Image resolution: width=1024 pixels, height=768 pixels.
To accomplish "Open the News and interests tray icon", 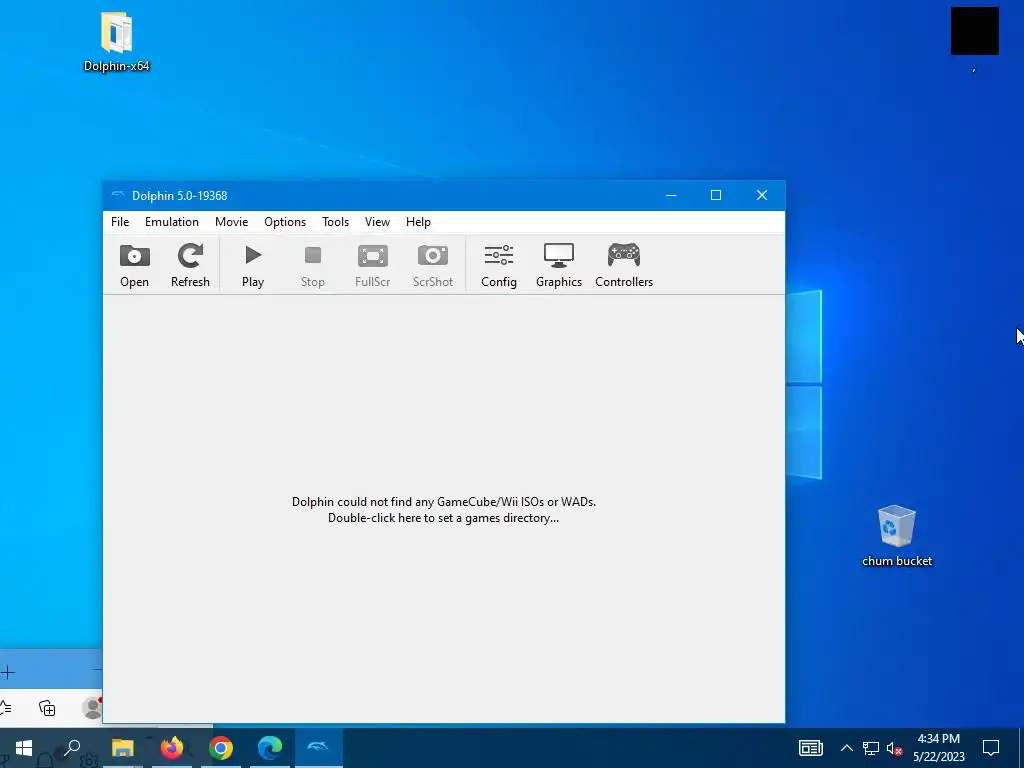I will point(810,748).
